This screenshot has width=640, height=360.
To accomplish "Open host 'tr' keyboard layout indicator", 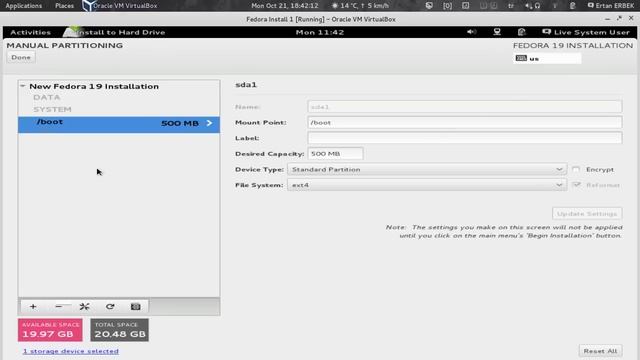I will coord(511,6).
